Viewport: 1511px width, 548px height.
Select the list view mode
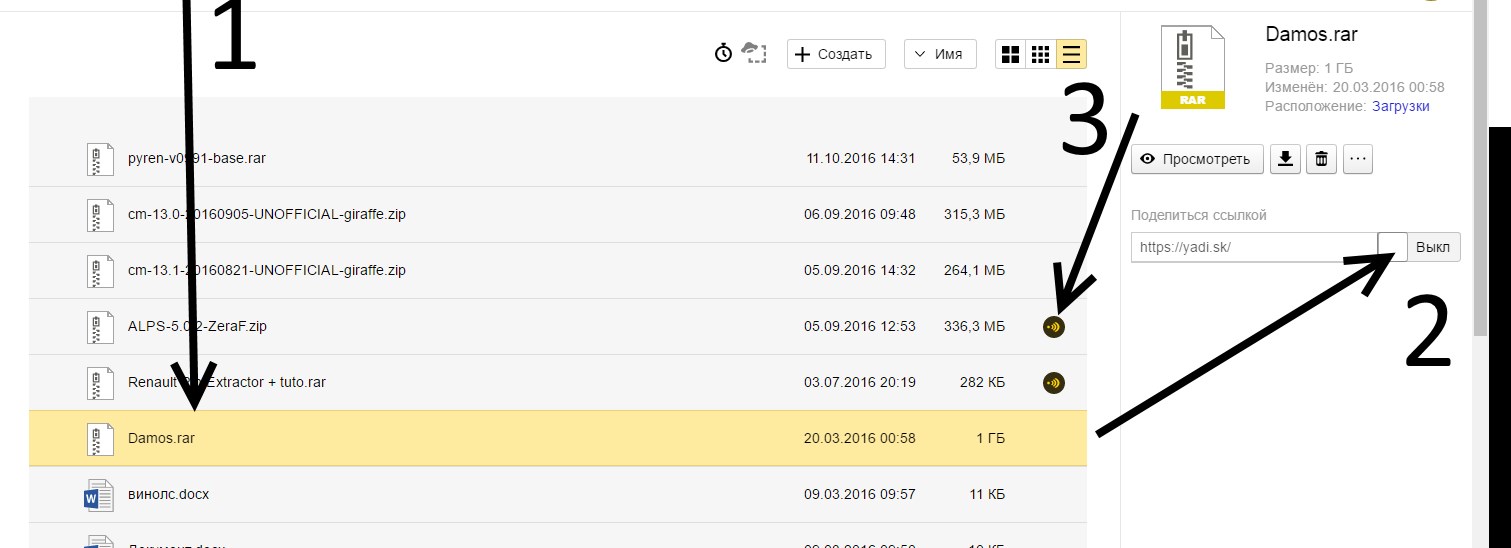[1071, 54]
